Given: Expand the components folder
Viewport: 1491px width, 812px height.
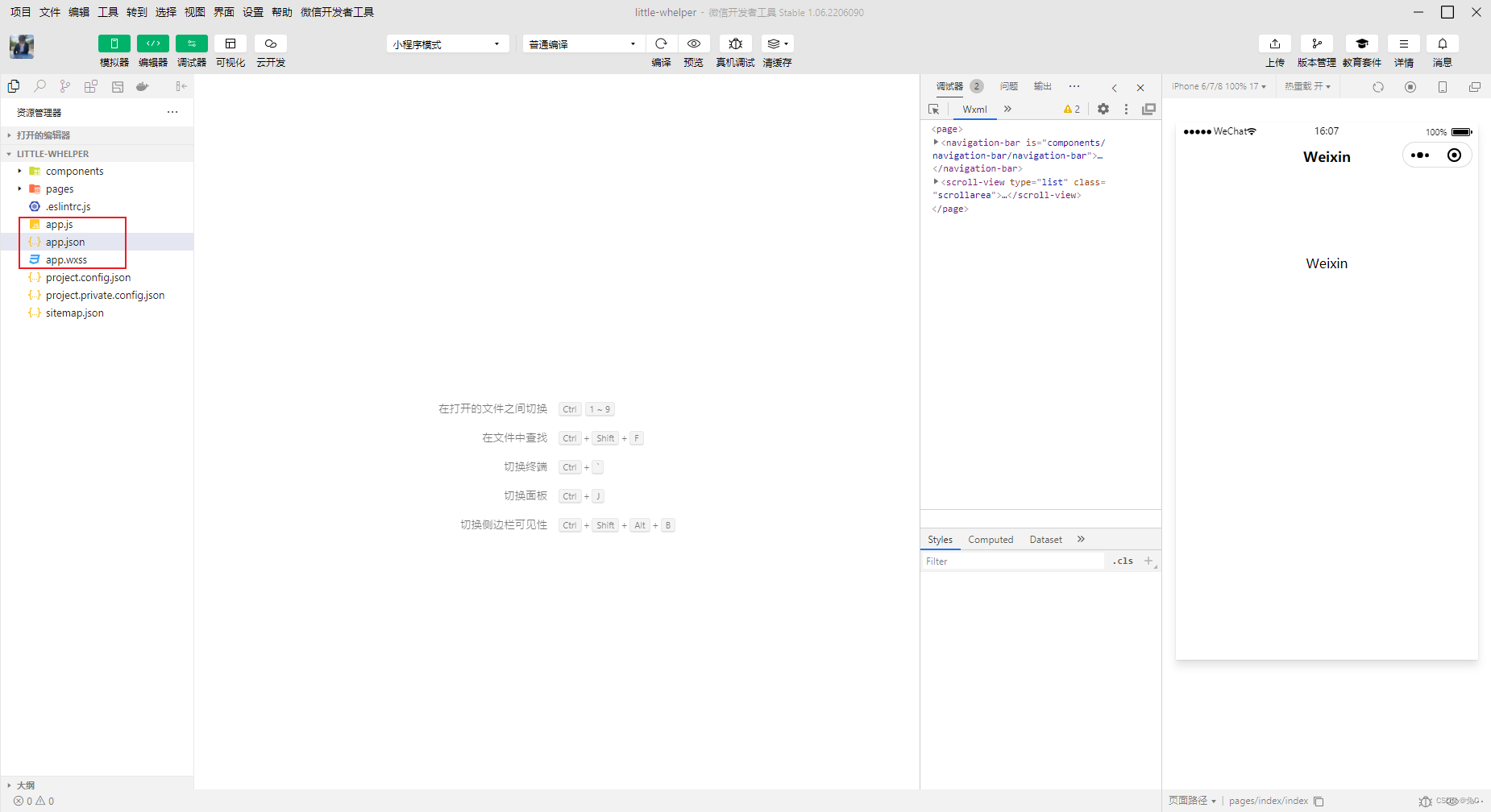Looking at the screenshot, I should click(x=97, y=171).
